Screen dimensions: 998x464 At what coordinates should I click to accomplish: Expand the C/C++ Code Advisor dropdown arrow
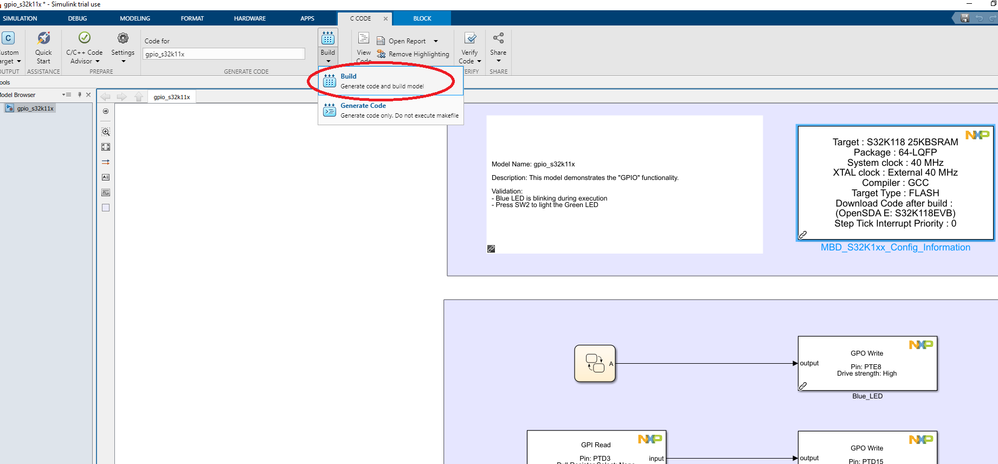pos(97,62)
